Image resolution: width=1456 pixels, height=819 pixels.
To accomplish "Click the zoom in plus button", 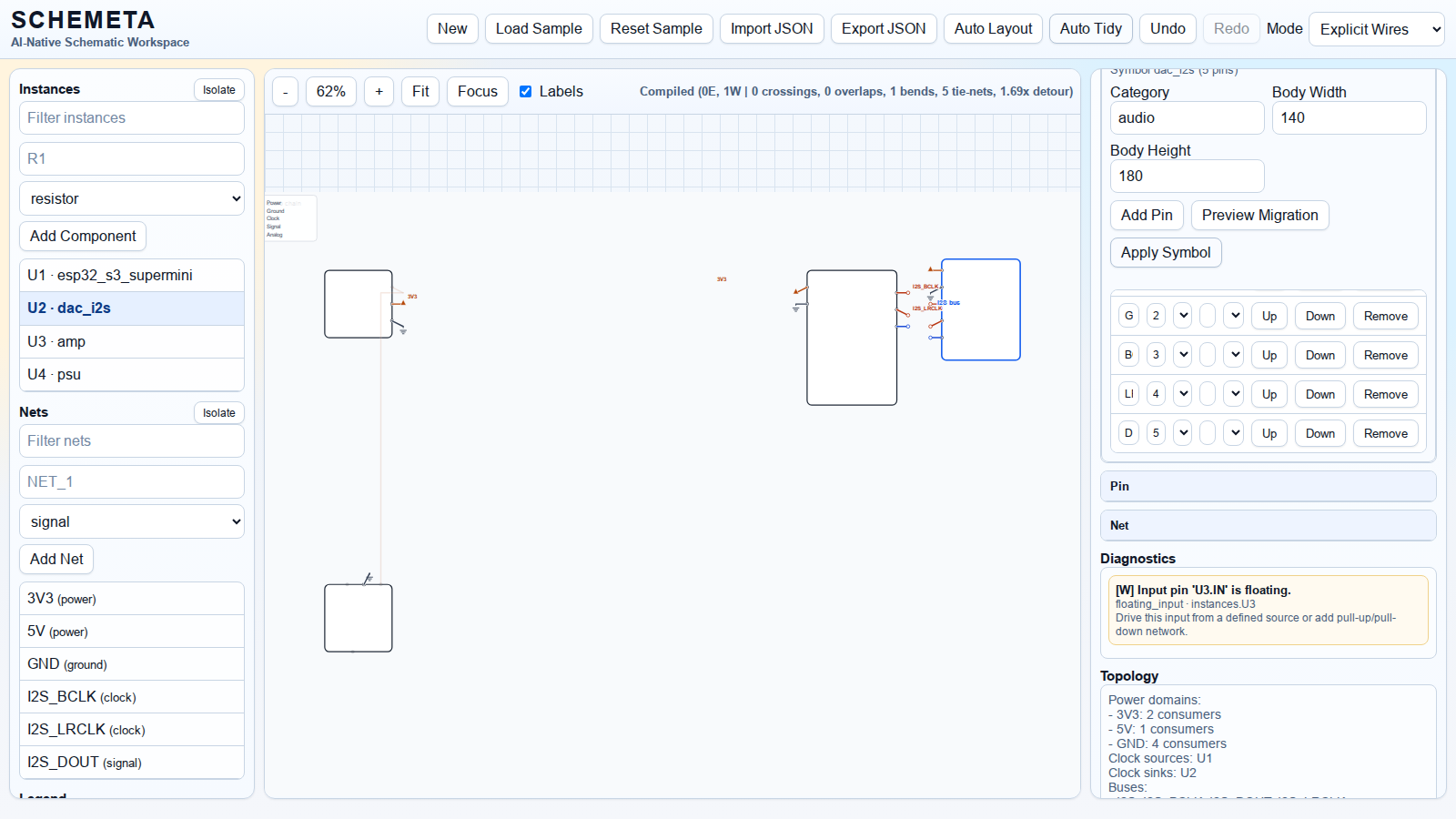I will 379,92.
